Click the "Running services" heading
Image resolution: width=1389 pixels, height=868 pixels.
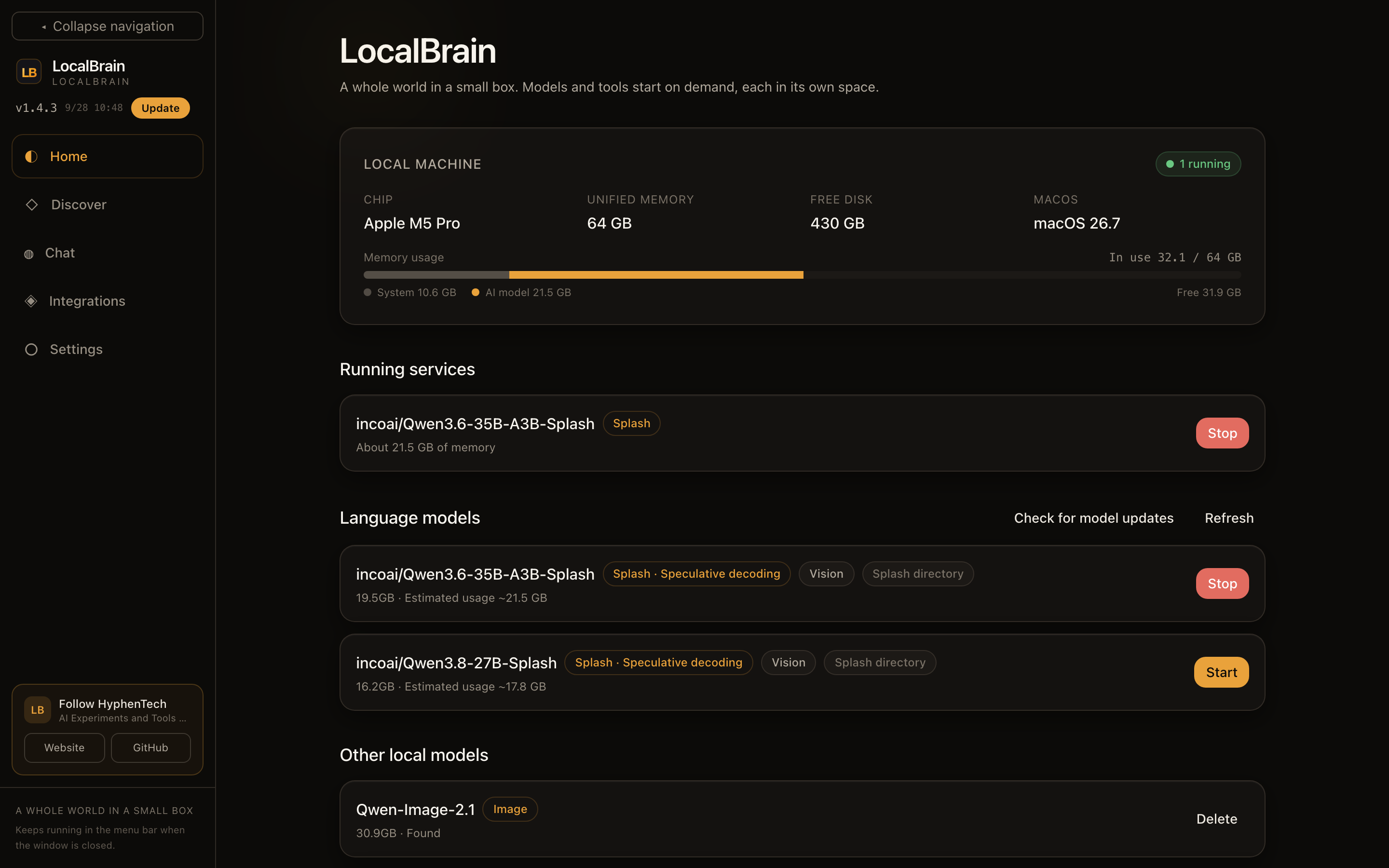tap(408, 369)
